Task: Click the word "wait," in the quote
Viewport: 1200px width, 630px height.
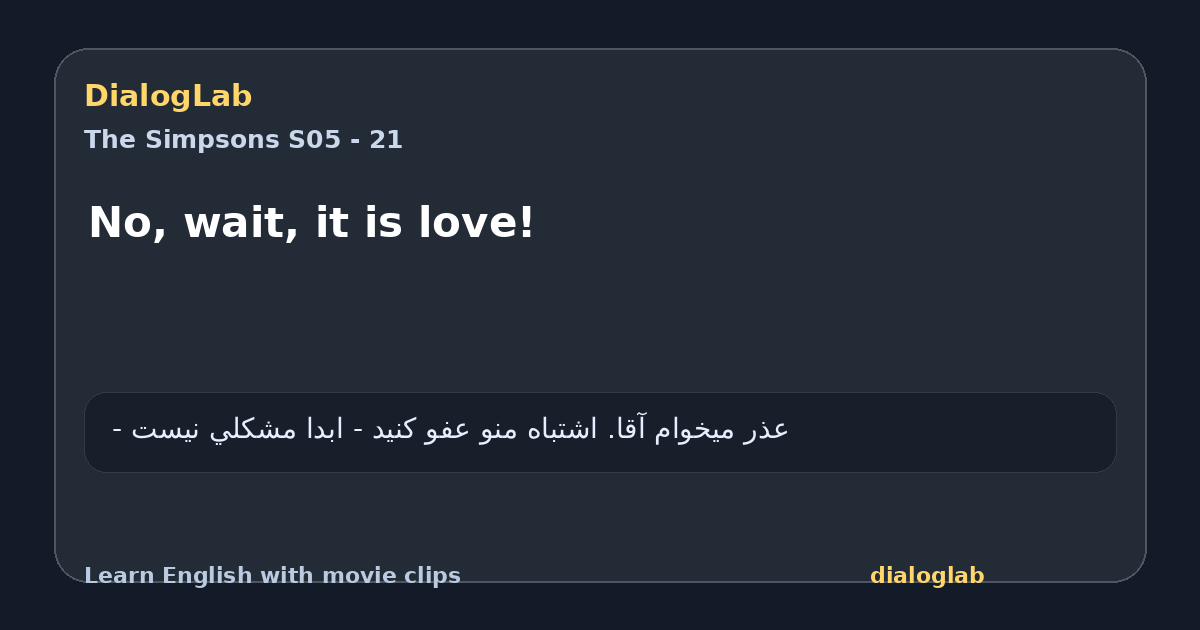Action: pos(240,223)
